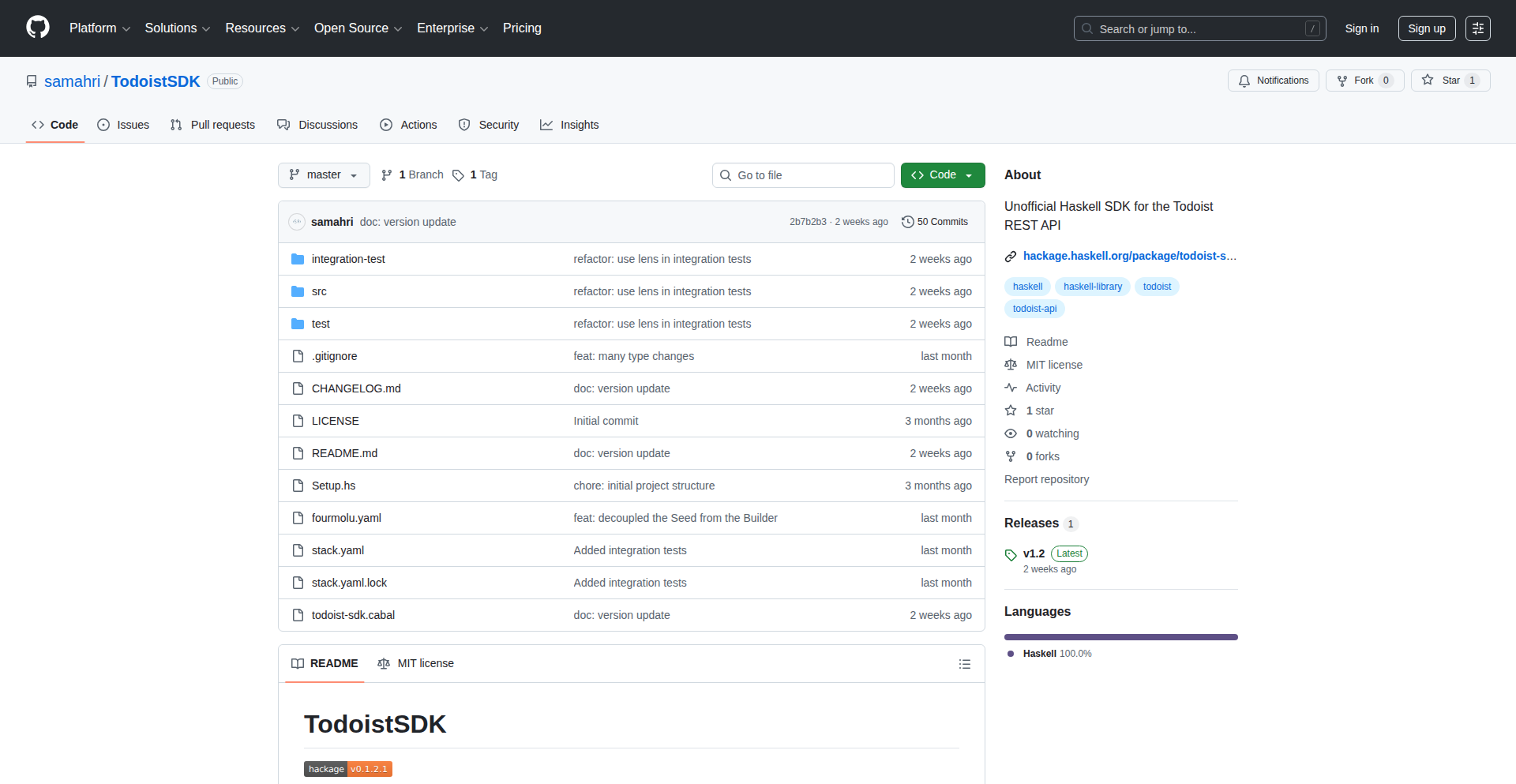
Task: Select the Pull requests tab
Action: coord(212,125)
